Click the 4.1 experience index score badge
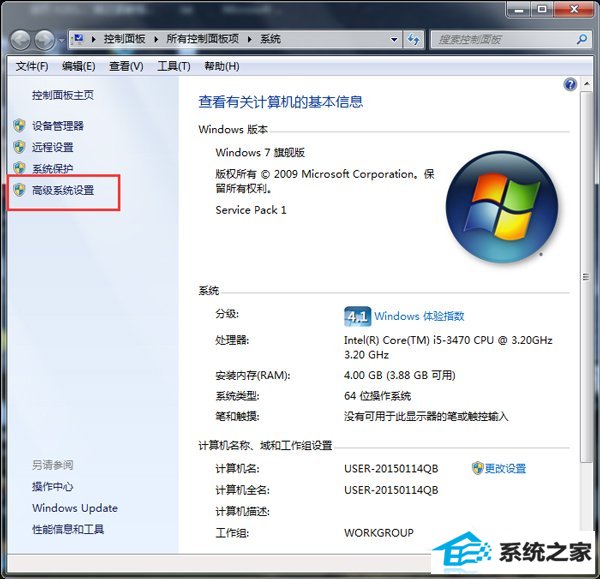Image resolution: width=600 pixels, height=579 pixels. point(357,316)
